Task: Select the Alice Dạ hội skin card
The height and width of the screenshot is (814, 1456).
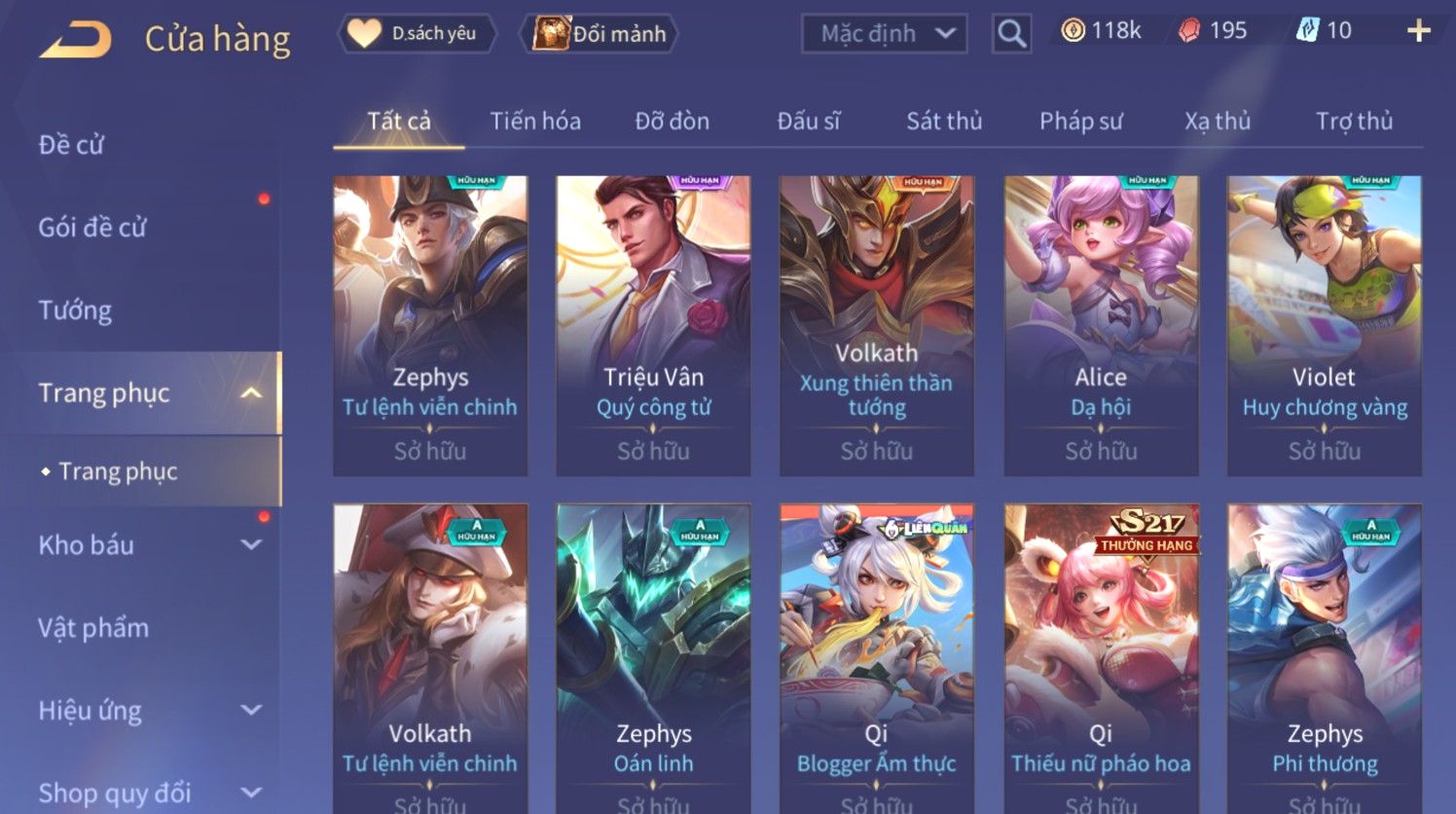Action: 1101,325
